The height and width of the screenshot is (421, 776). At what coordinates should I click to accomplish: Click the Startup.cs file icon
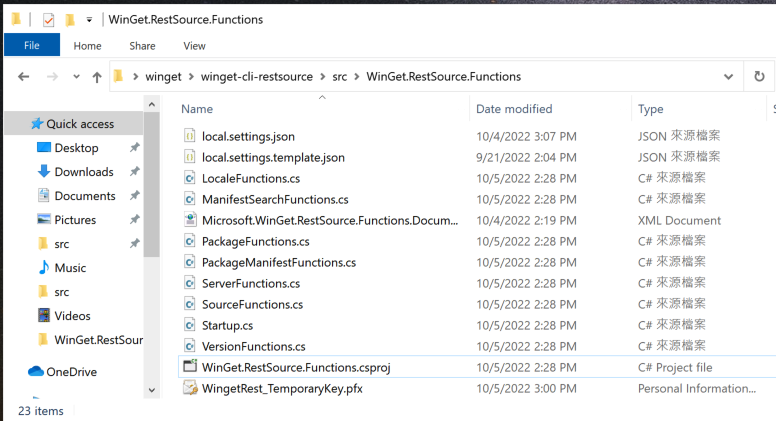[x=190, y=325]
